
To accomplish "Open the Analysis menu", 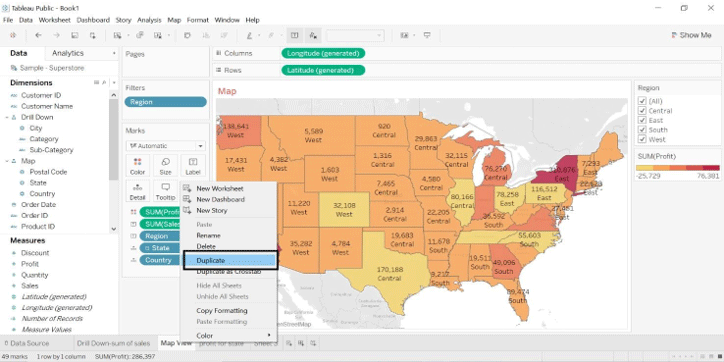I will [149, 20].
